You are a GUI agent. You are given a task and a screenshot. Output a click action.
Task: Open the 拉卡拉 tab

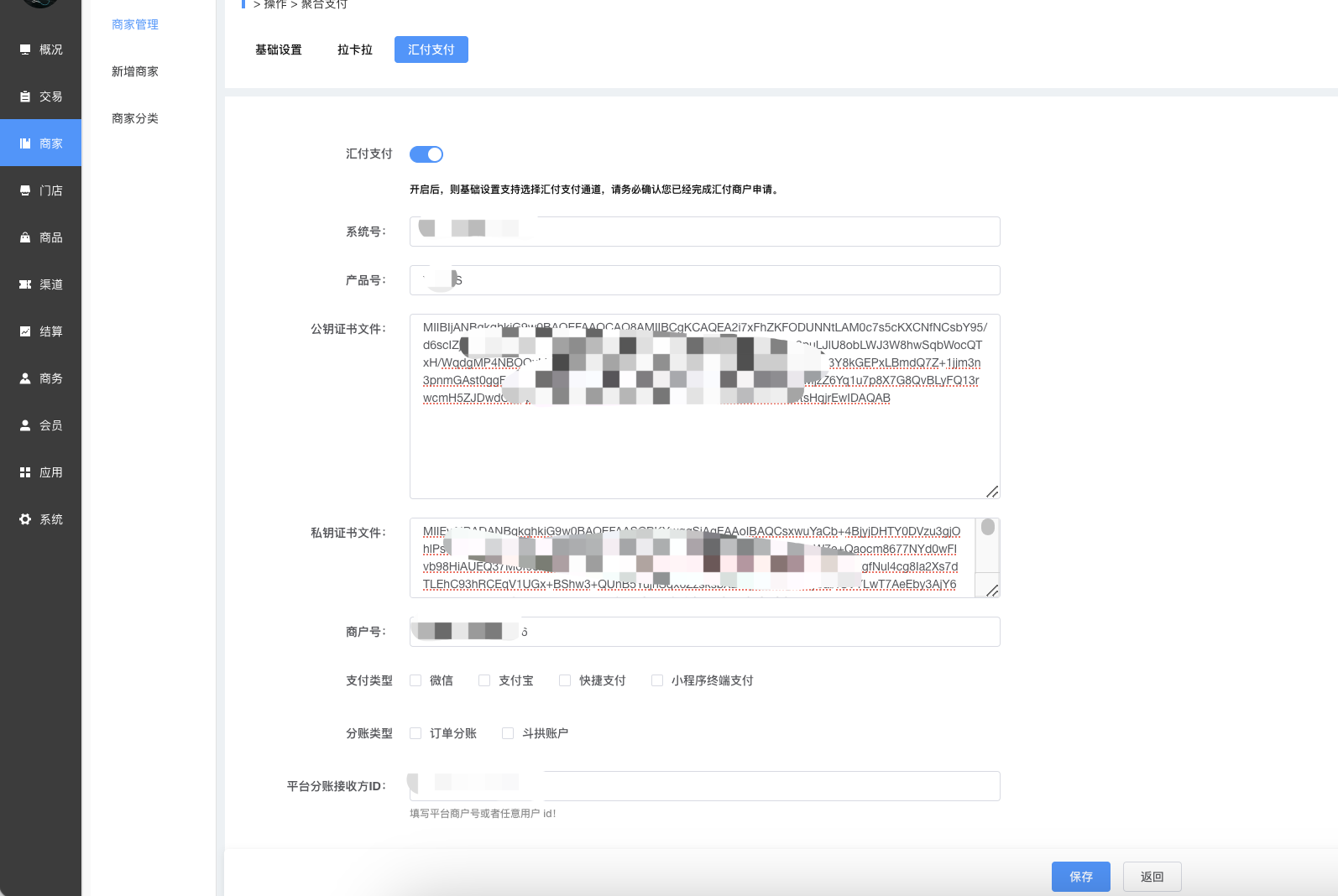click(355, 49)
